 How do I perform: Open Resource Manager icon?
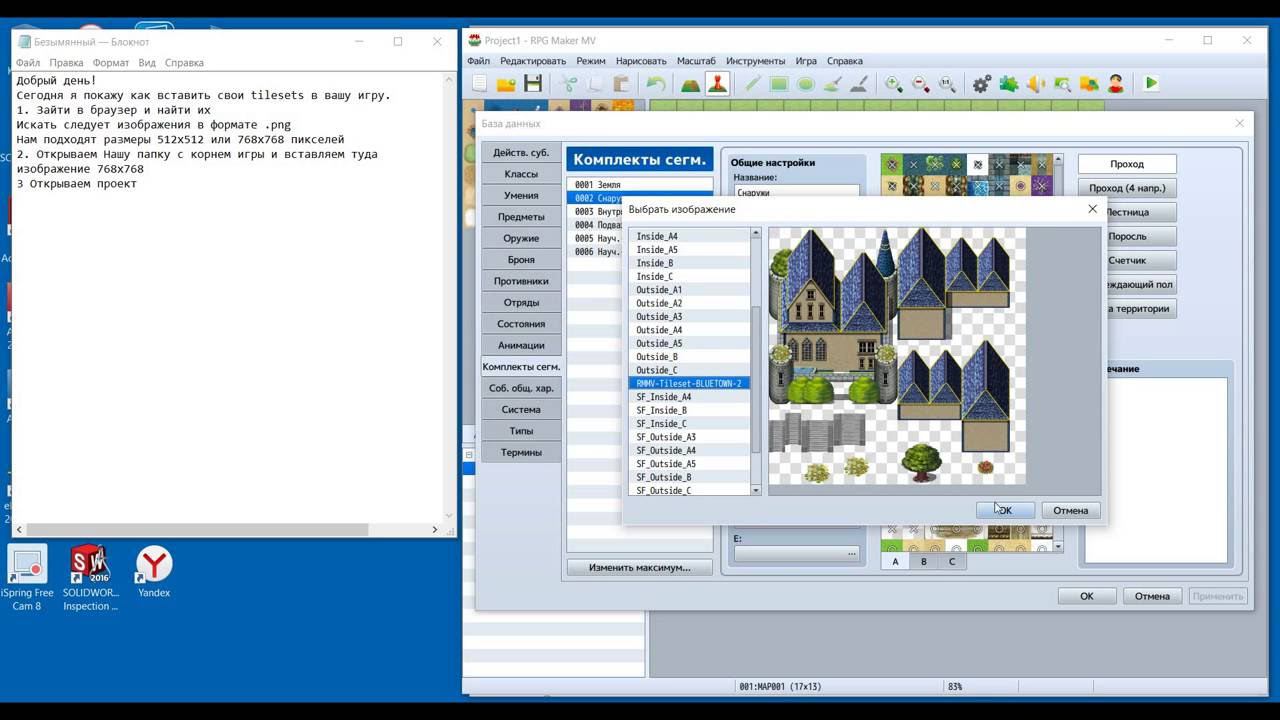(x=1088, y=84)
